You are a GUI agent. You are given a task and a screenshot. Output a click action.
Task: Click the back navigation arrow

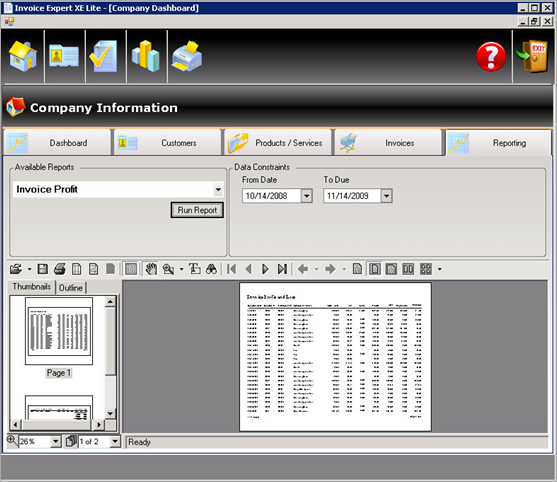303,269
